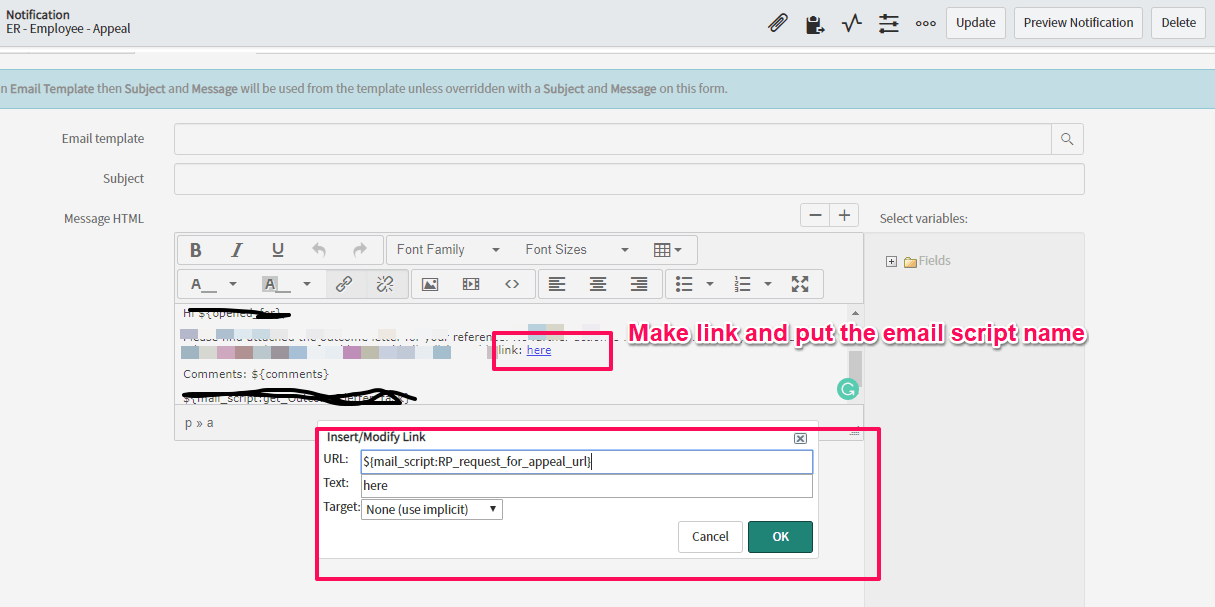This screenshot has height=607, width=1215.
Task: Open the text color dropdown arrow
Action: (x=233, y=284)
